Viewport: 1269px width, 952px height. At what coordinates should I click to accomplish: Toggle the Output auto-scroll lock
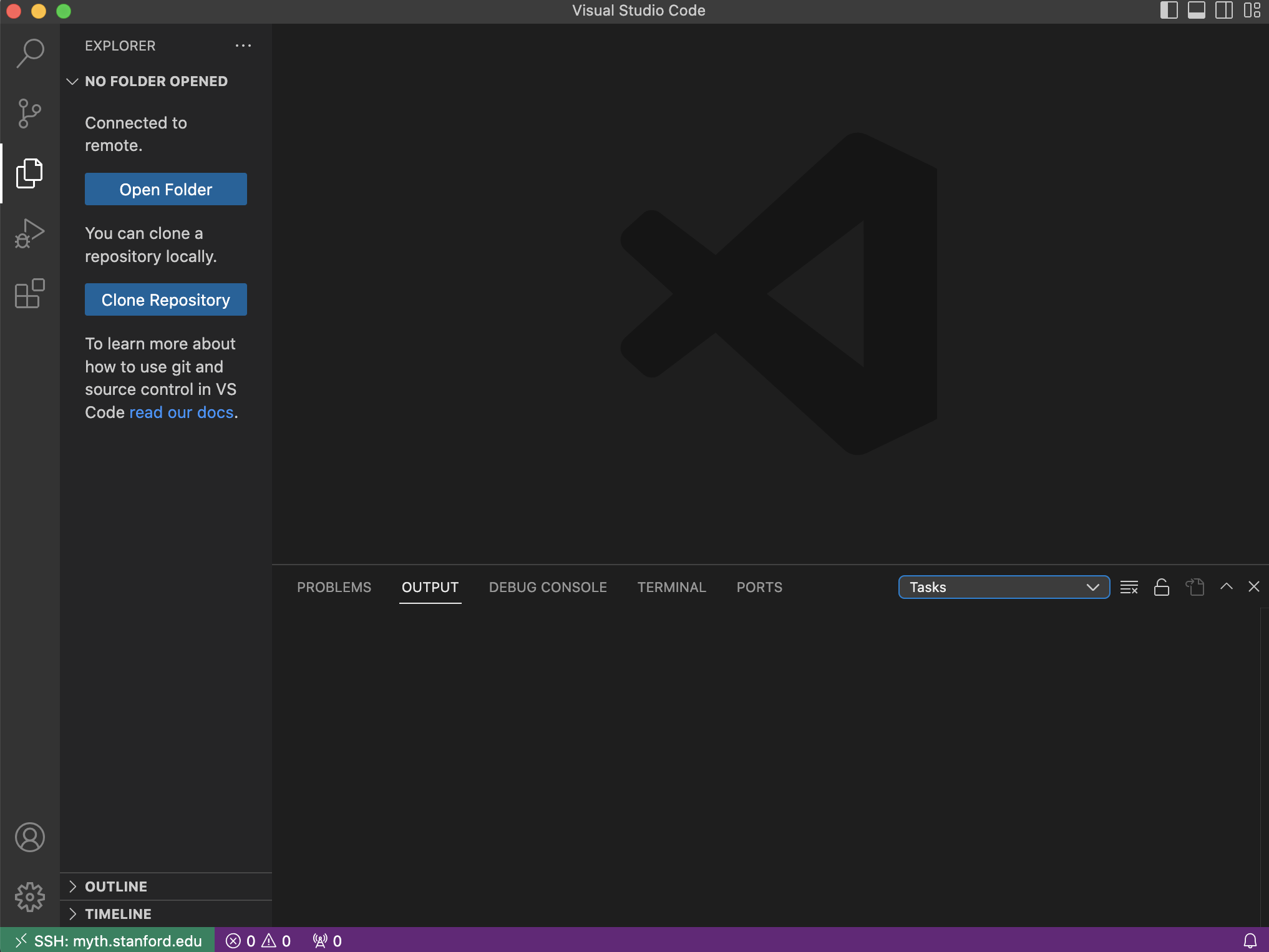click(x=1162, y=587)
